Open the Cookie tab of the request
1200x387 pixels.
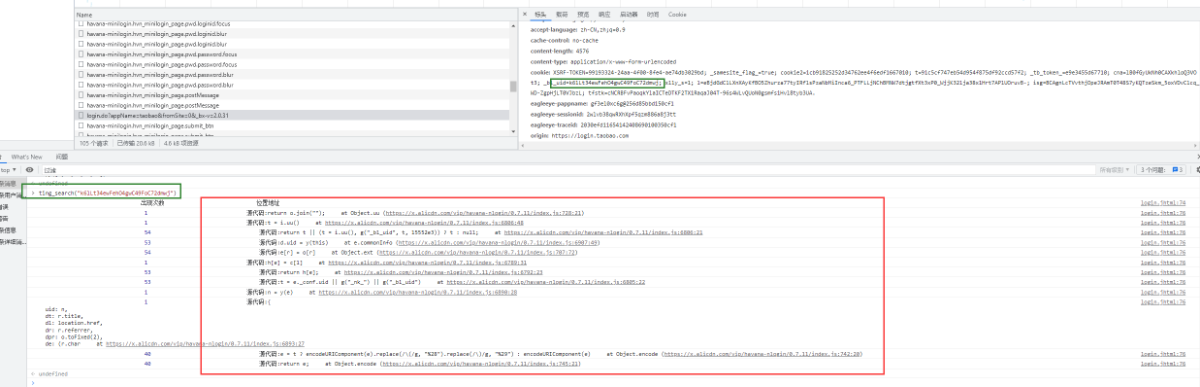point(677,15)
